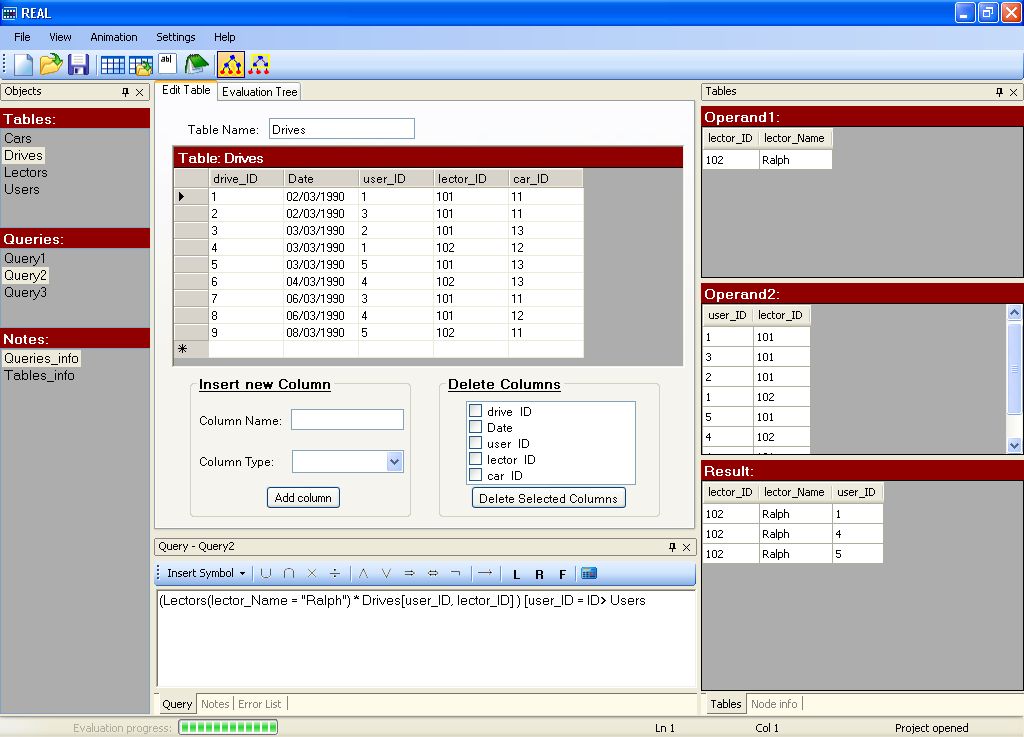Click inside the query text editor
This screenshot has width=1024, height=737.
coord(426,638)
